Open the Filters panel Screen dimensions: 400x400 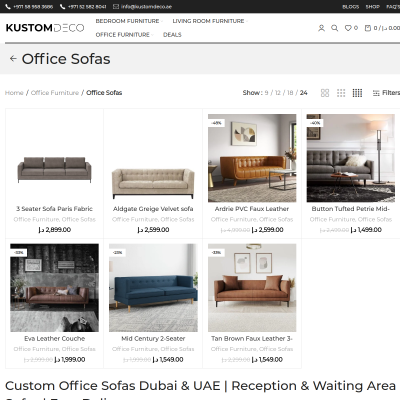[386, 93]
